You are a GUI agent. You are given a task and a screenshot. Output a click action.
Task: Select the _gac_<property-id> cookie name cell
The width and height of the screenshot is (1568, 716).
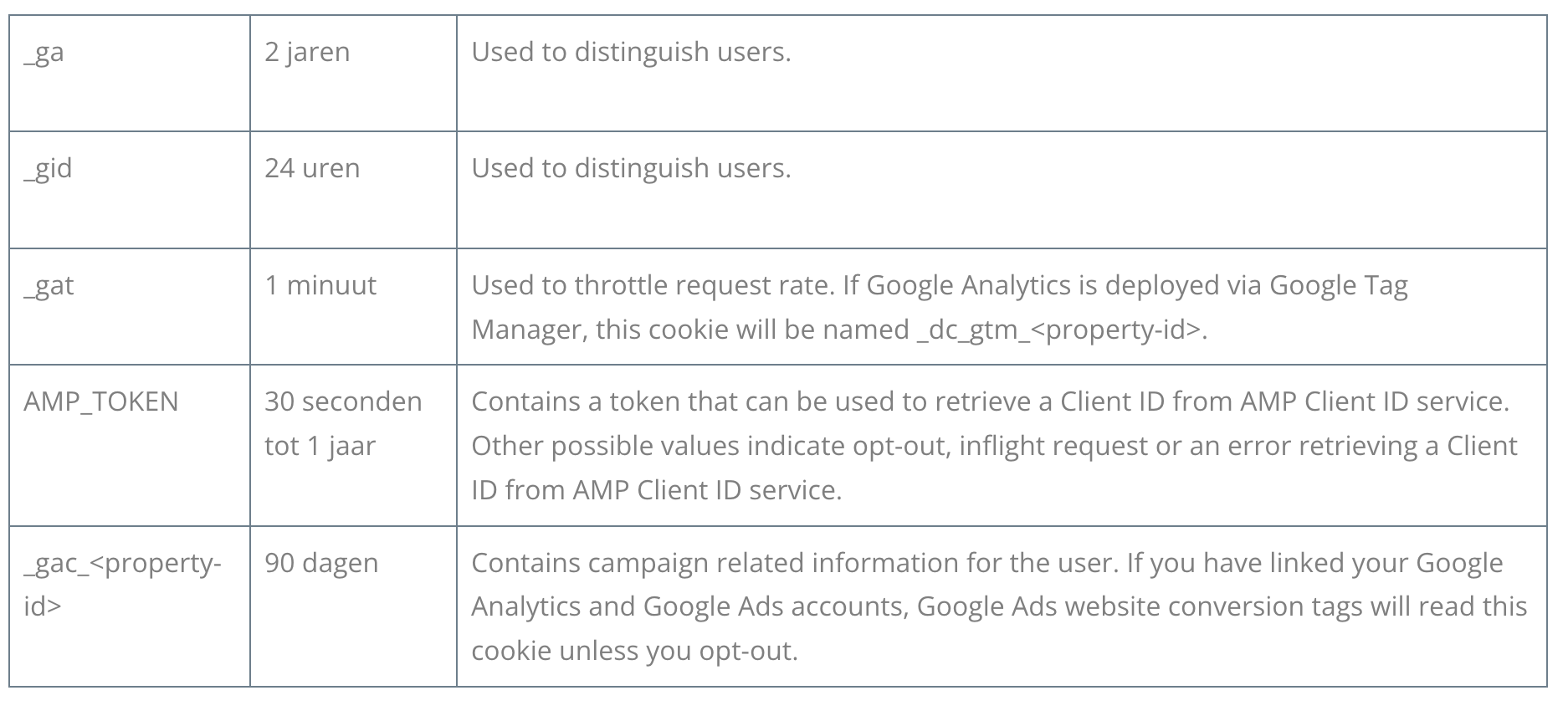(122, 584)
